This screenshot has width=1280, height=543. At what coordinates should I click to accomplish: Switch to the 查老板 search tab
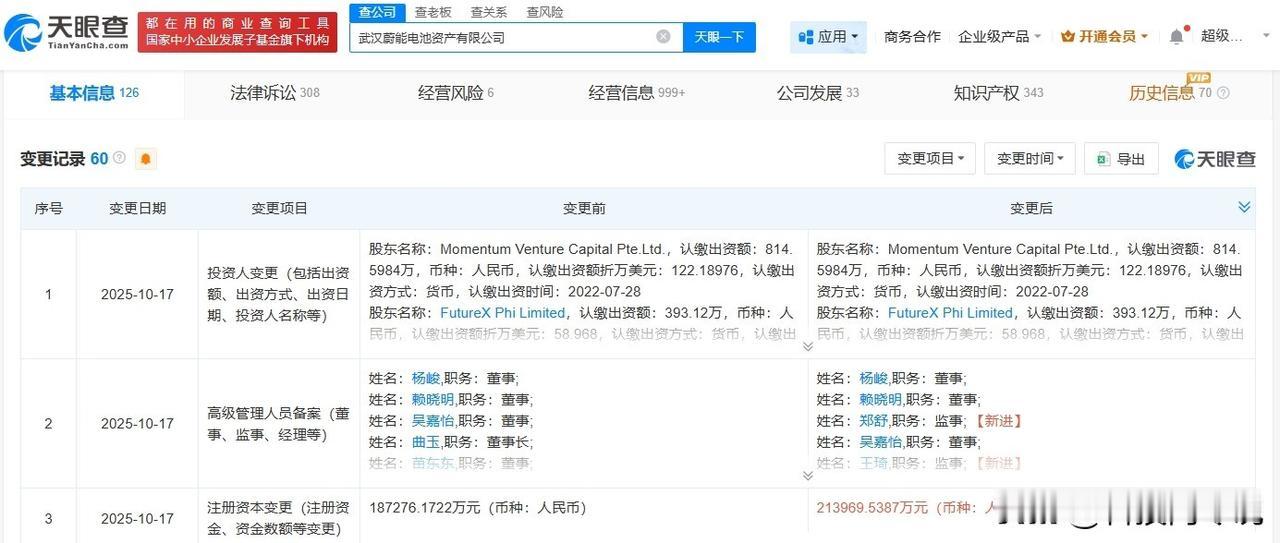[x=433, y=12]
